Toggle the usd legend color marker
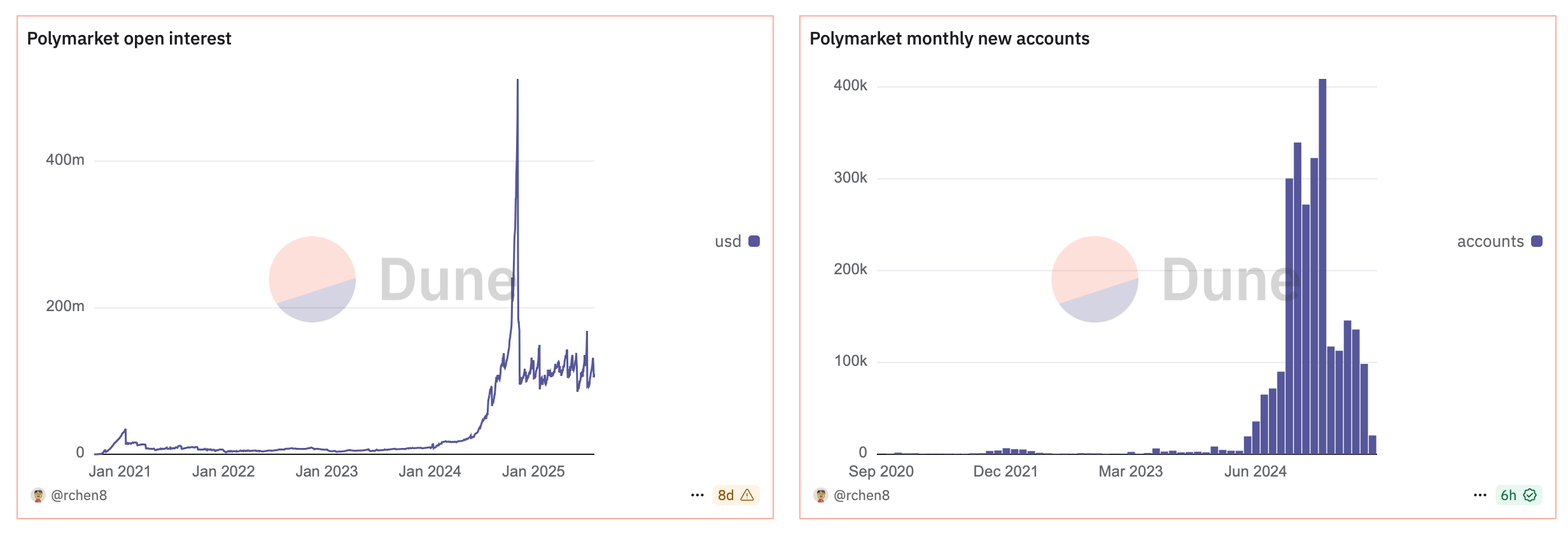This screenshot has width=1568, height=537. (x=753, y=241)
